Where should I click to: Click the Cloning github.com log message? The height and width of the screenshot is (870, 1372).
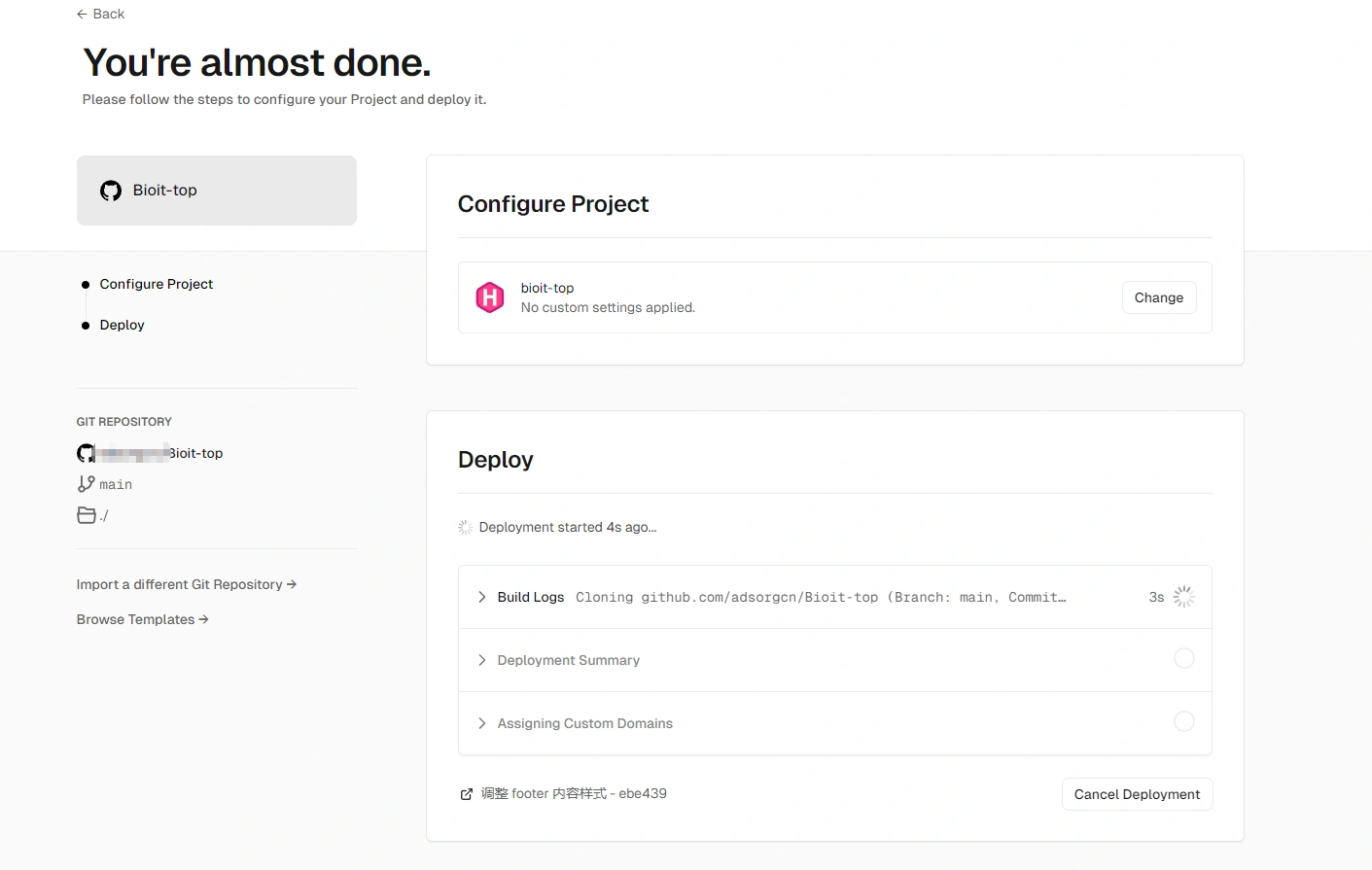(821, 597)
